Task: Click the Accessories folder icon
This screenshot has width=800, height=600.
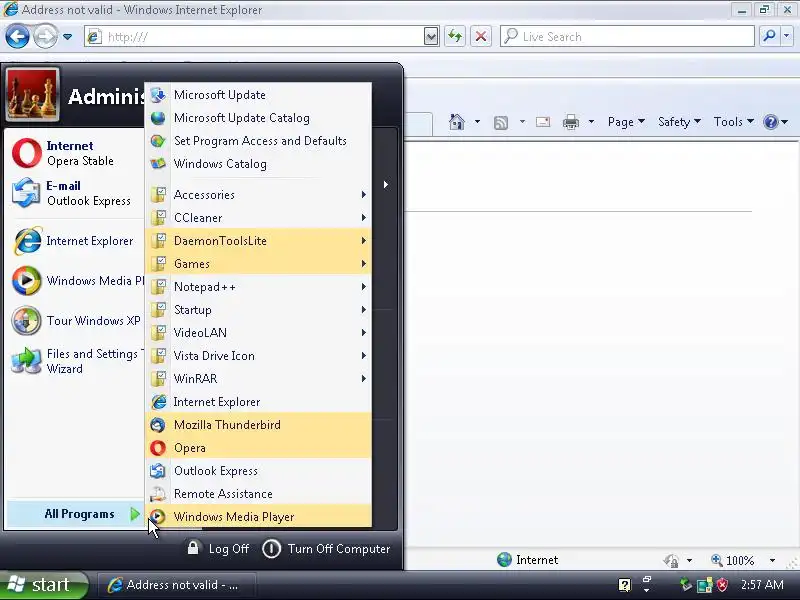Action: coord(159,194)
